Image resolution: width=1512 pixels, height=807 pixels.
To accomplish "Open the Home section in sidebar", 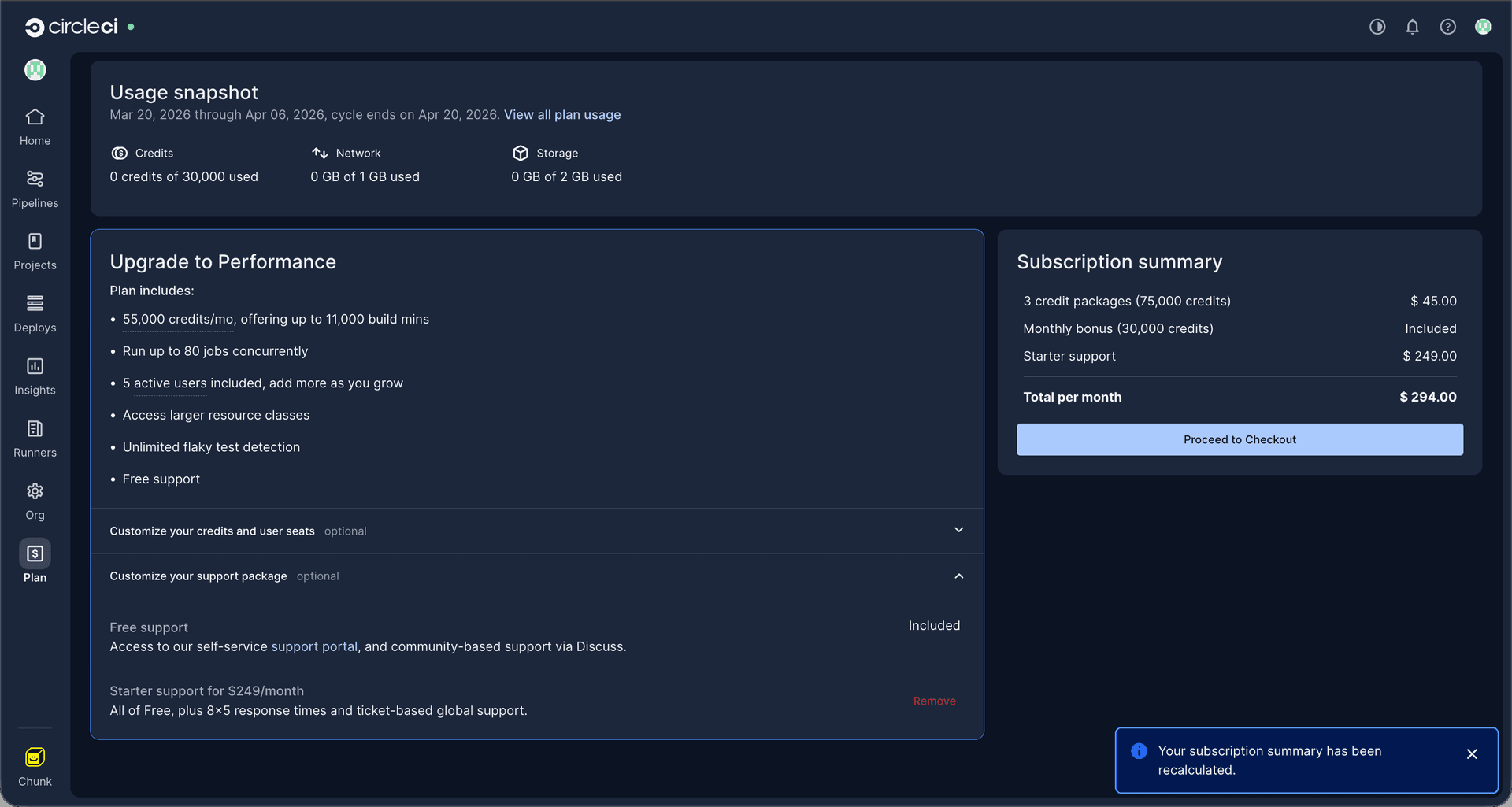I will click(x=35, y=127).
